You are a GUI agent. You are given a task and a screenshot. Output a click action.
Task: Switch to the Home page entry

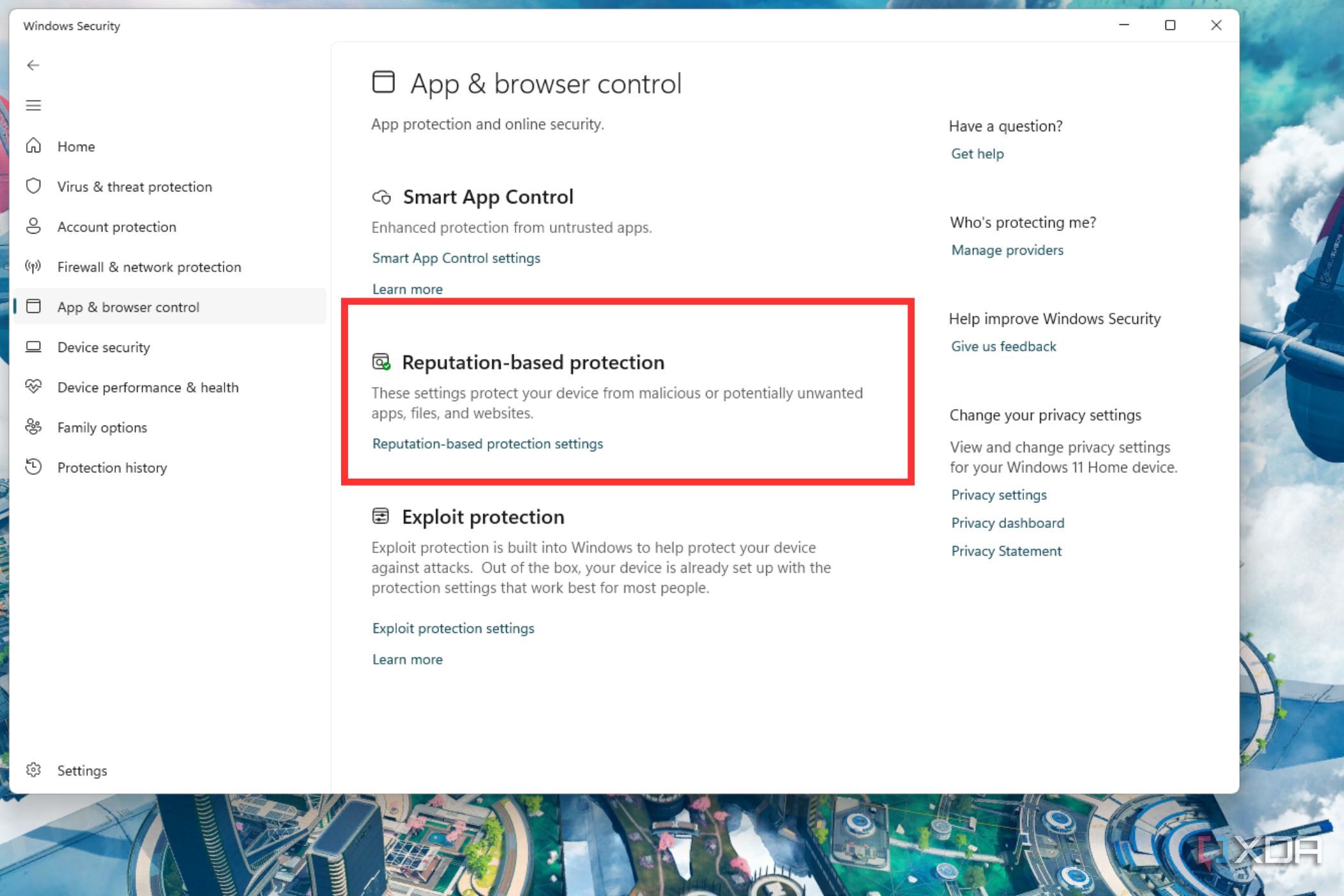(75, 146)
